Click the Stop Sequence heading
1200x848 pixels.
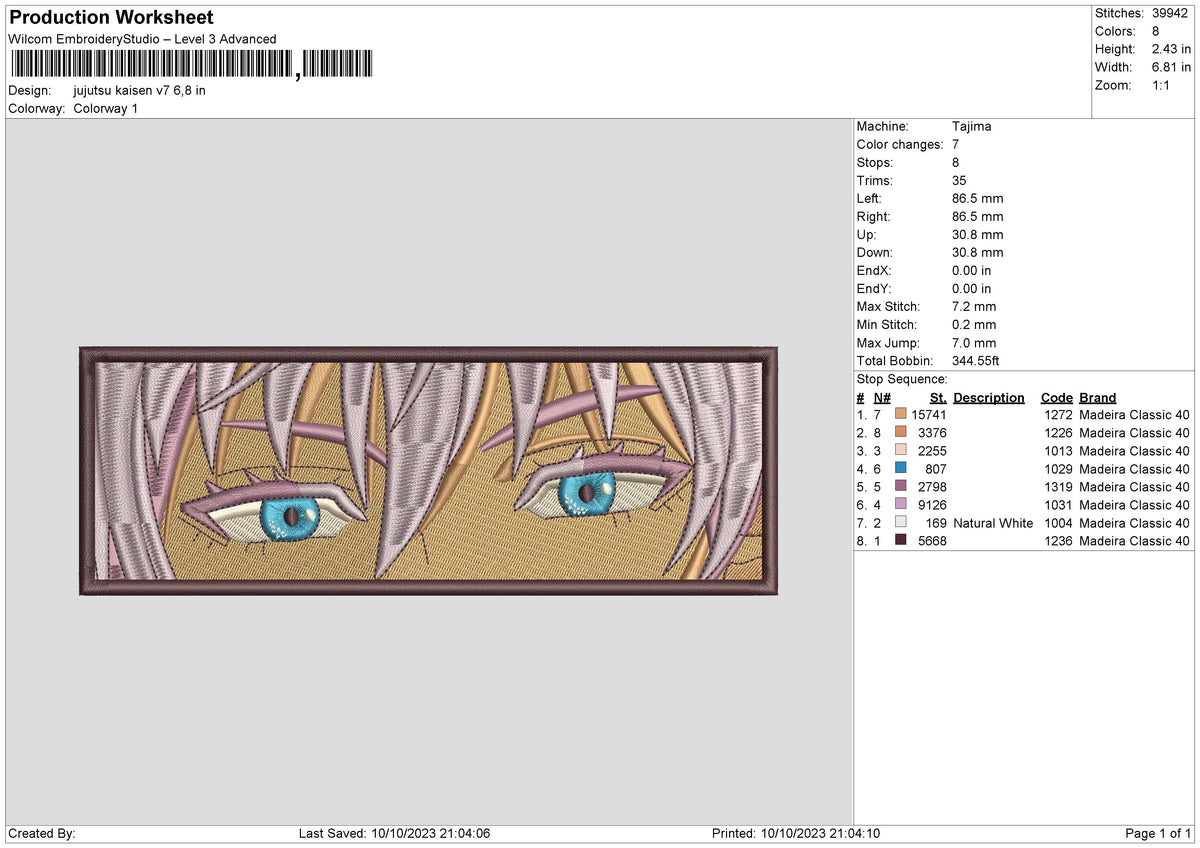(x=902, y=379)
